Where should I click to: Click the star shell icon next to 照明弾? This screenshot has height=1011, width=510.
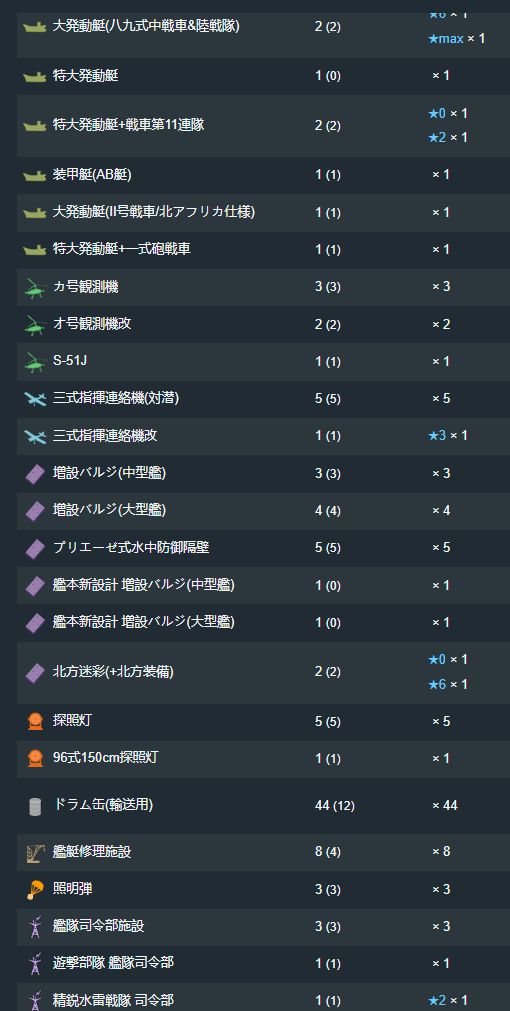(x=35, y=890)
